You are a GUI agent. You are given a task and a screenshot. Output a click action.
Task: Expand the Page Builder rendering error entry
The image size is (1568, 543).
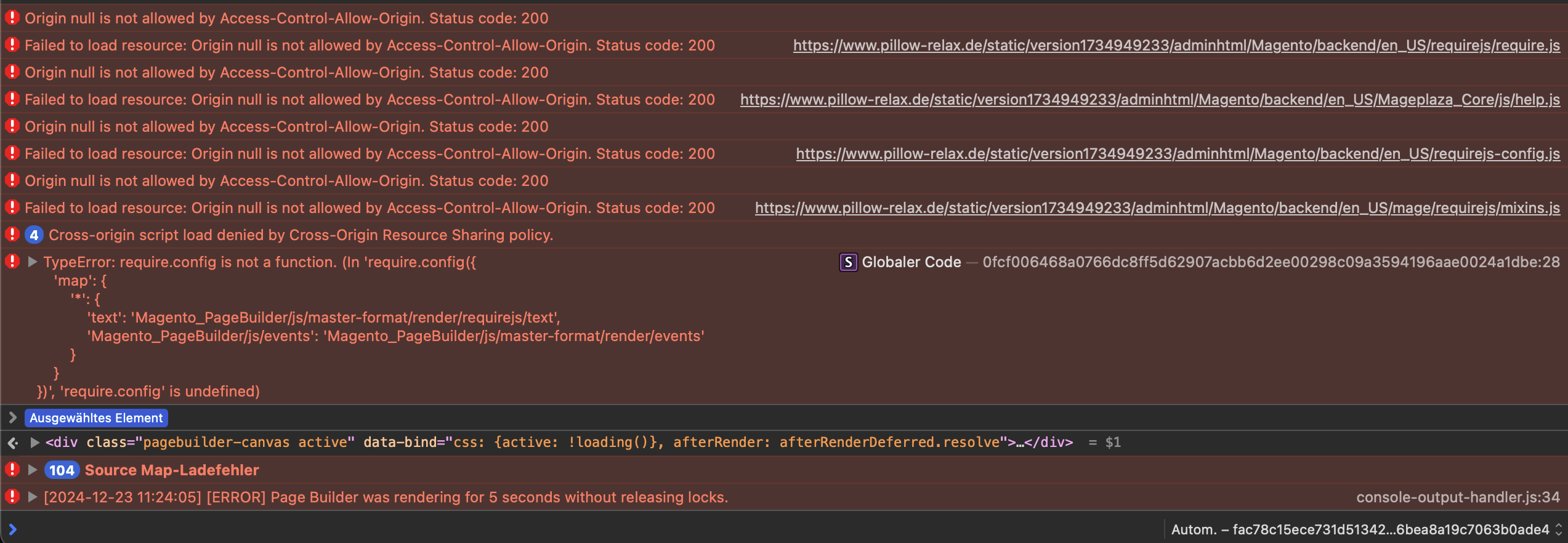(x=33, y=497)
